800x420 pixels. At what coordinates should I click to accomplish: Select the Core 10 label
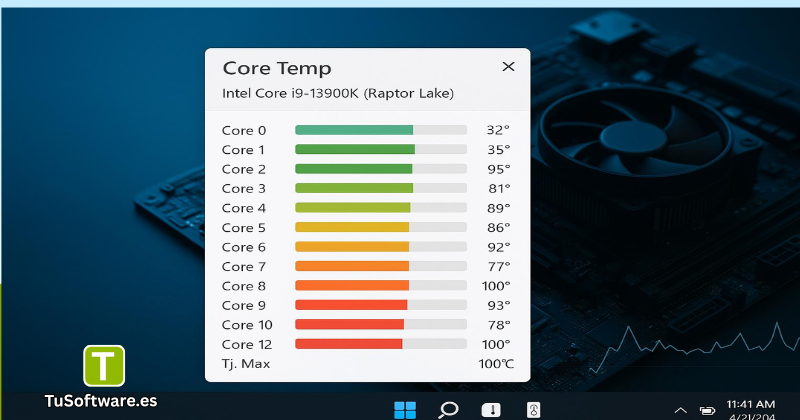247,325
